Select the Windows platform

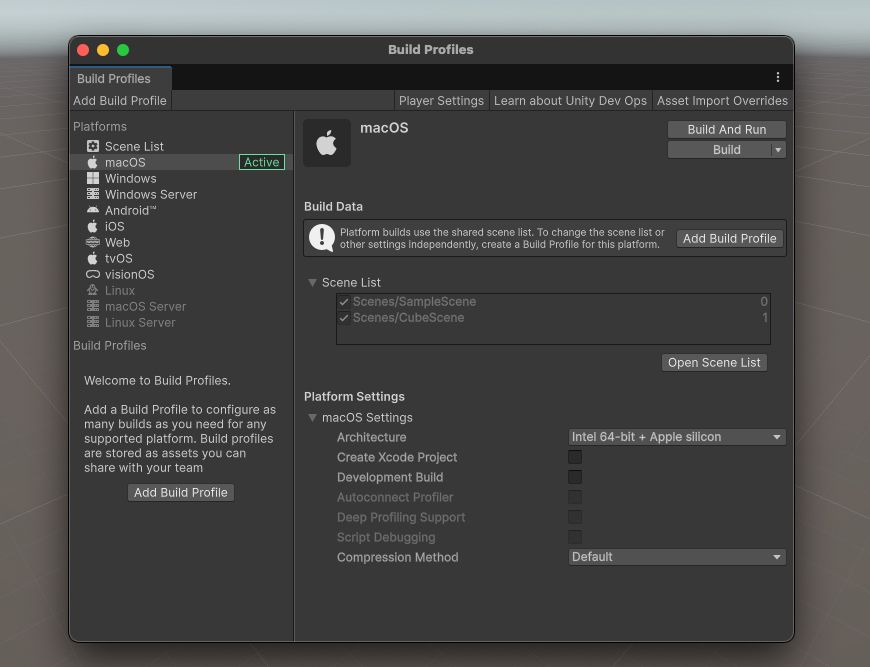(x=181, y=178)
